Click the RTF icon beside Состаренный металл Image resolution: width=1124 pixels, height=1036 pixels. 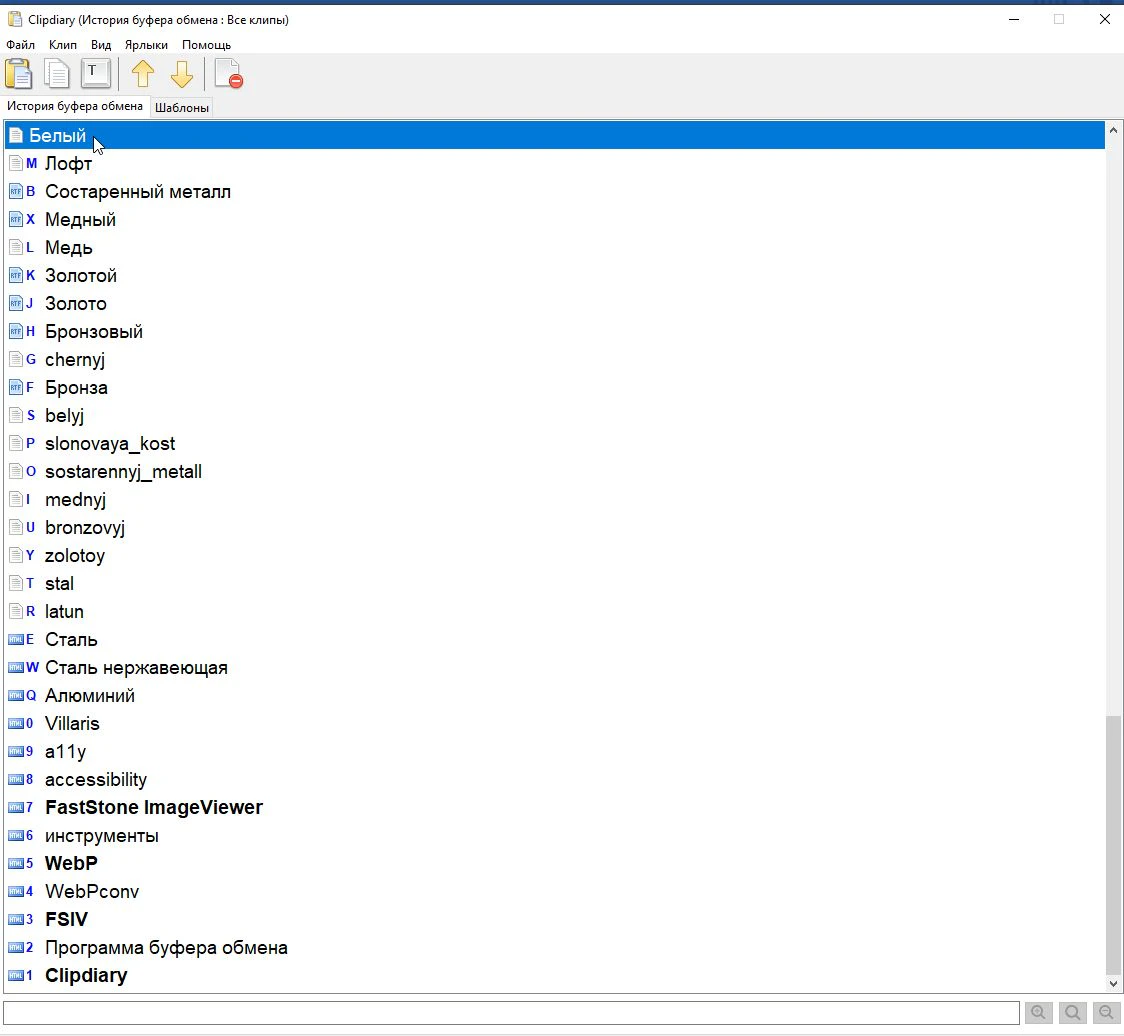point(16,191)
